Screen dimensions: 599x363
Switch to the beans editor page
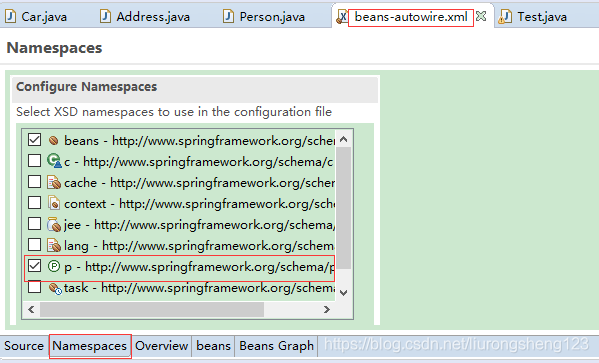(213, 346)
